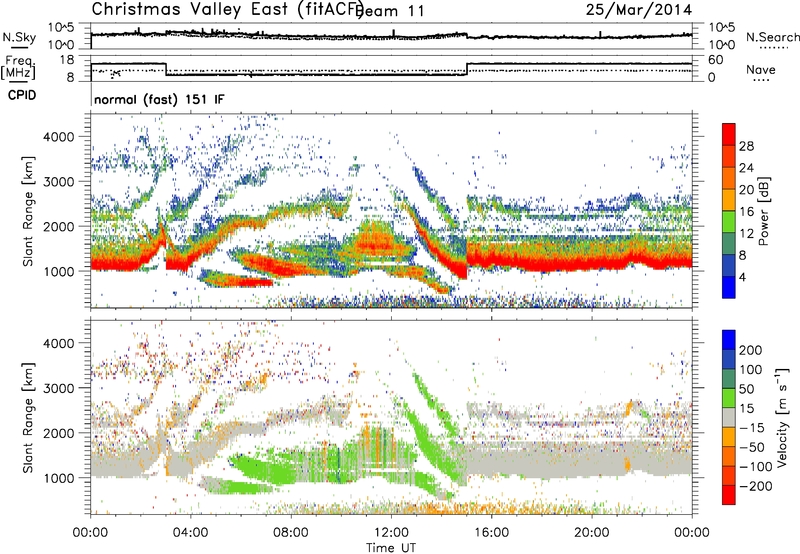Click the '08:00' time tick label
This screenshot has width=800, height=554.
(x=291, y=533)
